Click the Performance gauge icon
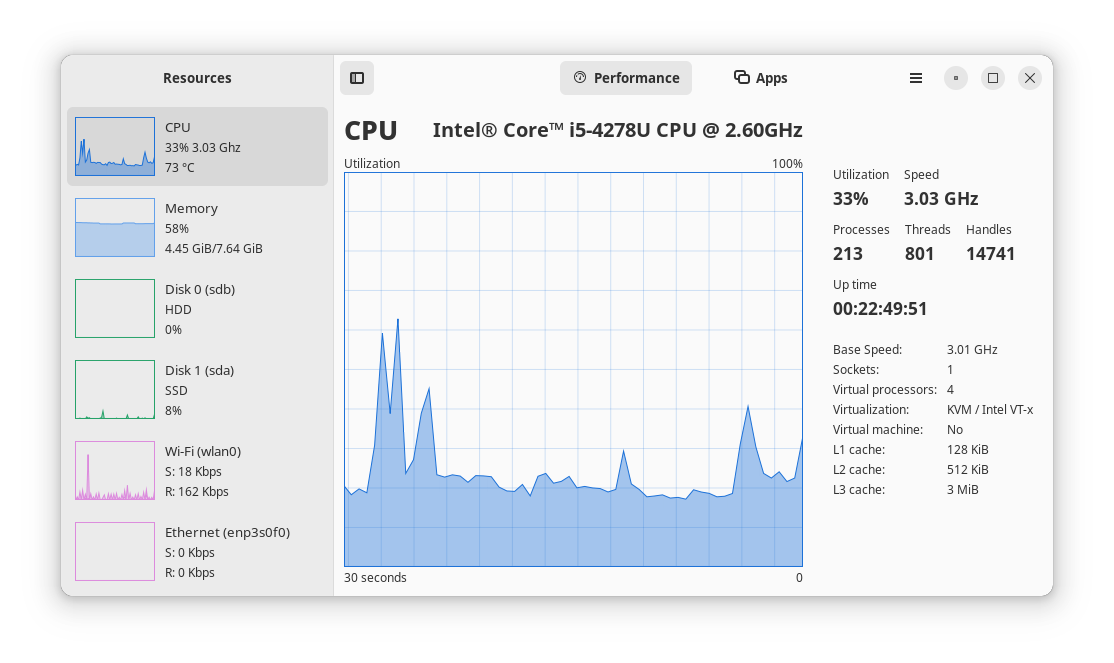Image resolution: width=1114 pixels, height=663 pixels. [580, 77]
